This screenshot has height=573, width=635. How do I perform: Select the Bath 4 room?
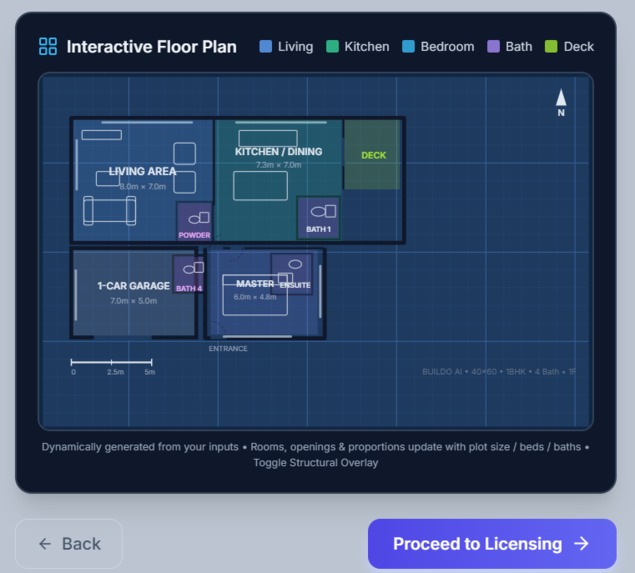coord(188,274)
